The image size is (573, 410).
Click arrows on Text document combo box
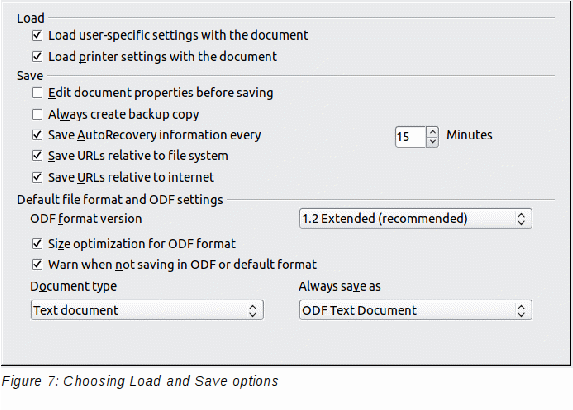253,311
